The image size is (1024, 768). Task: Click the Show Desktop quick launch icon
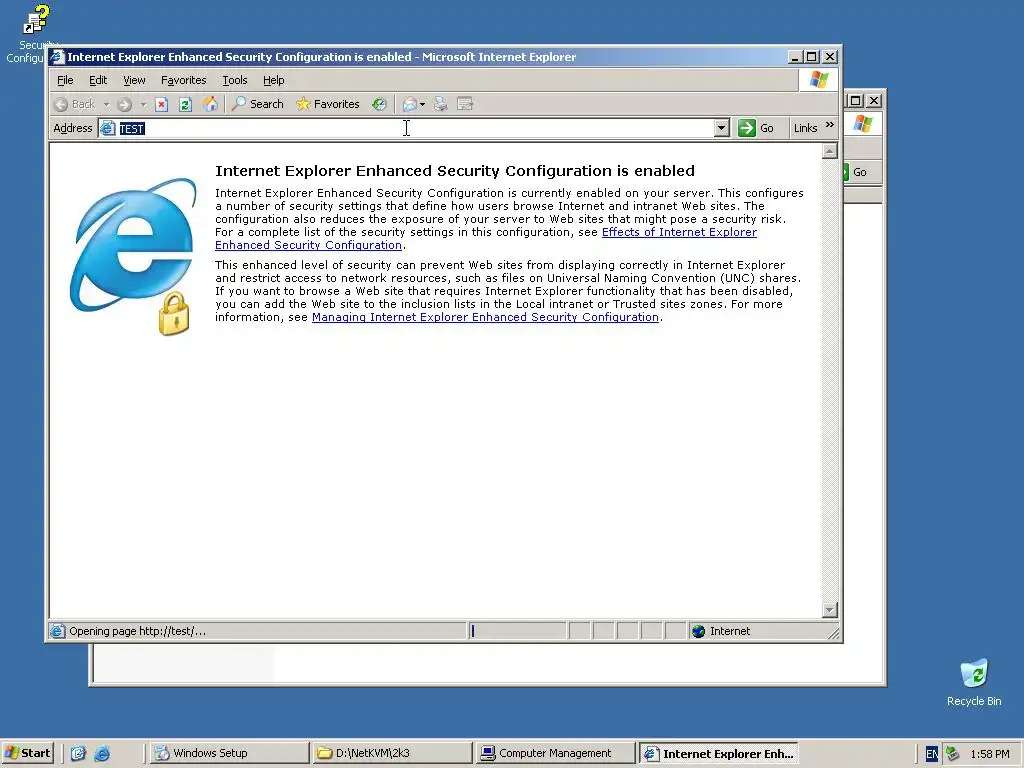[x=78, y=754]
